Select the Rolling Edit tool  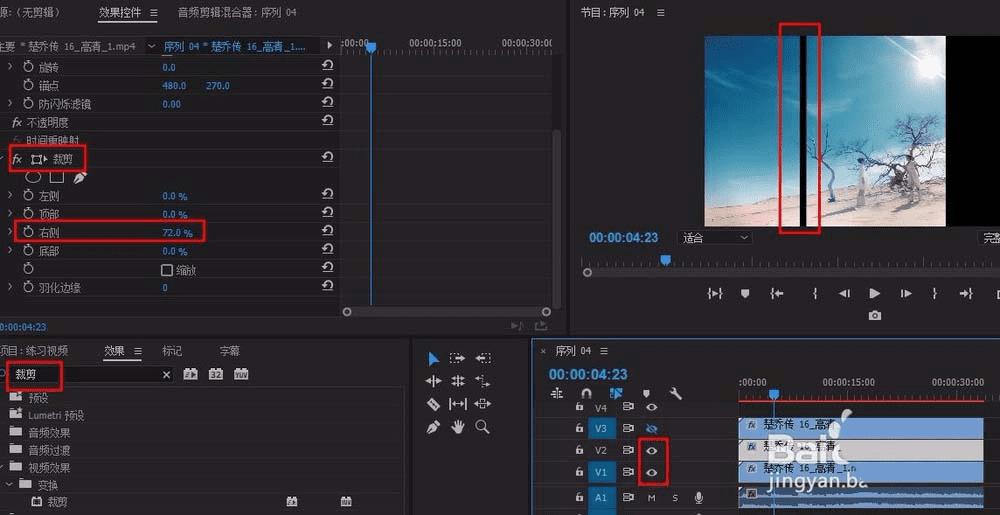click(457, 381)
